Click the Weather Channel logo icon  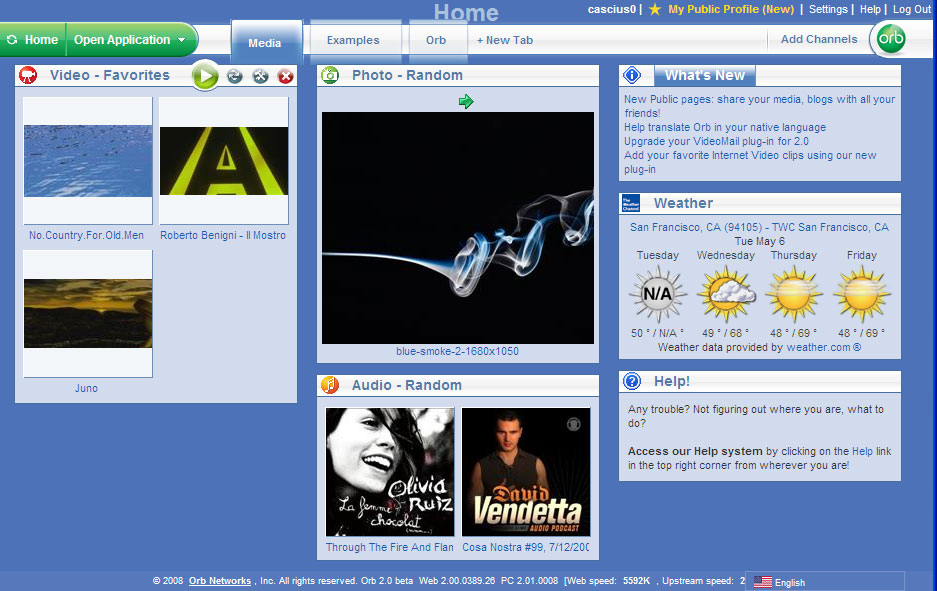(x=631, y=203)
